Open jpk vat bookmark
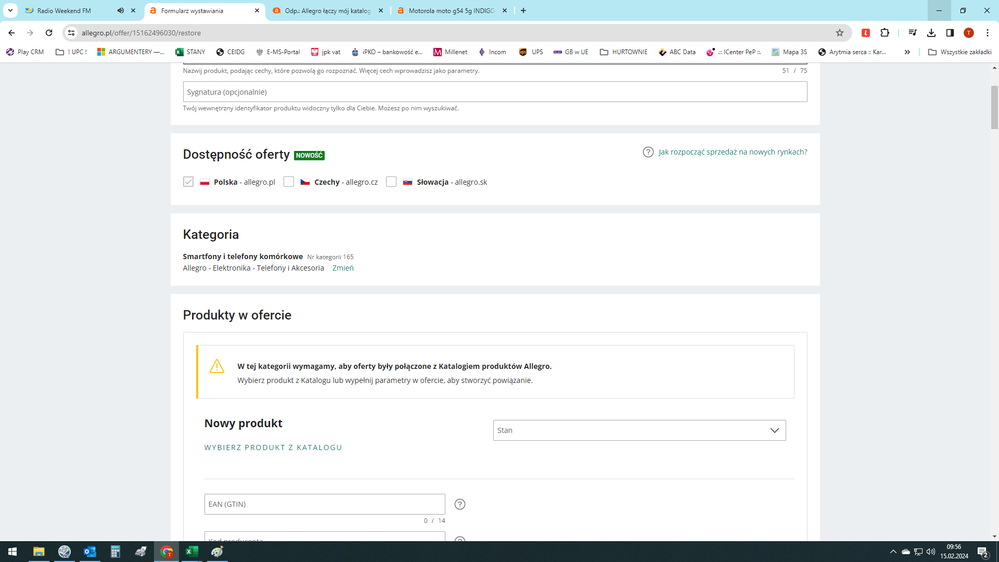 click(325, 52)
